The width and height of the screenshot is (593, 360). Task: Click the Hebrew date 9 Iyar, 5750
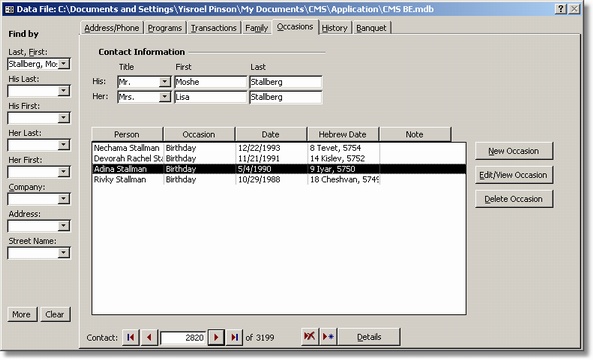[332, 169]
